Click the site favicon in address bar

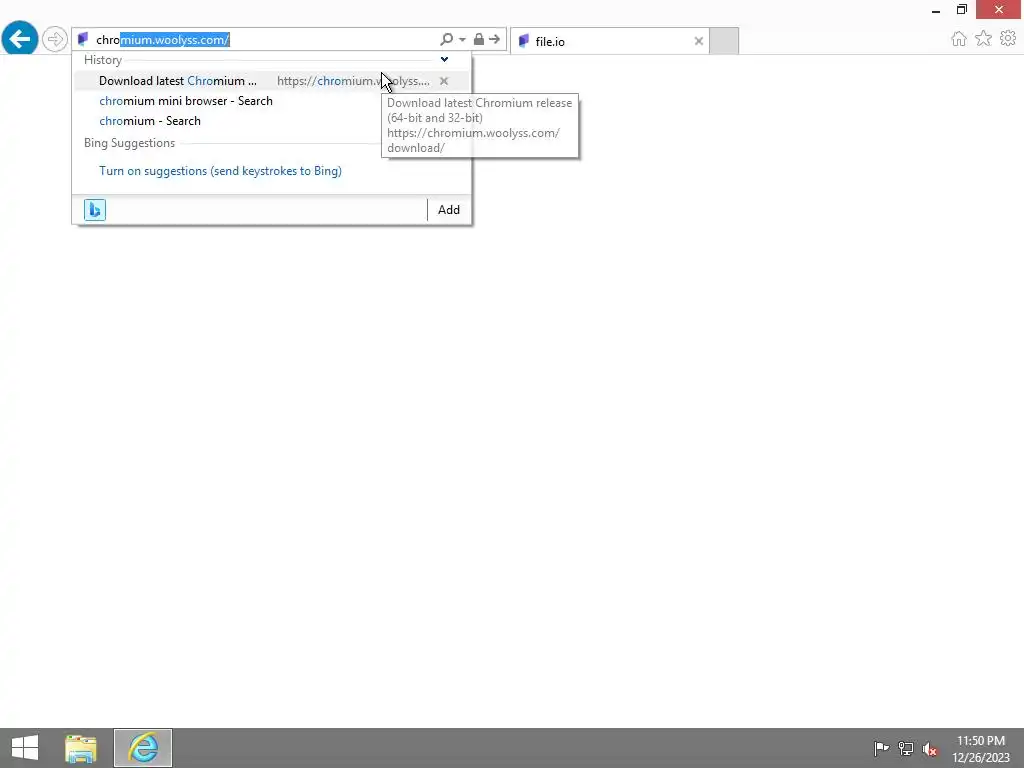pos(83,39)
